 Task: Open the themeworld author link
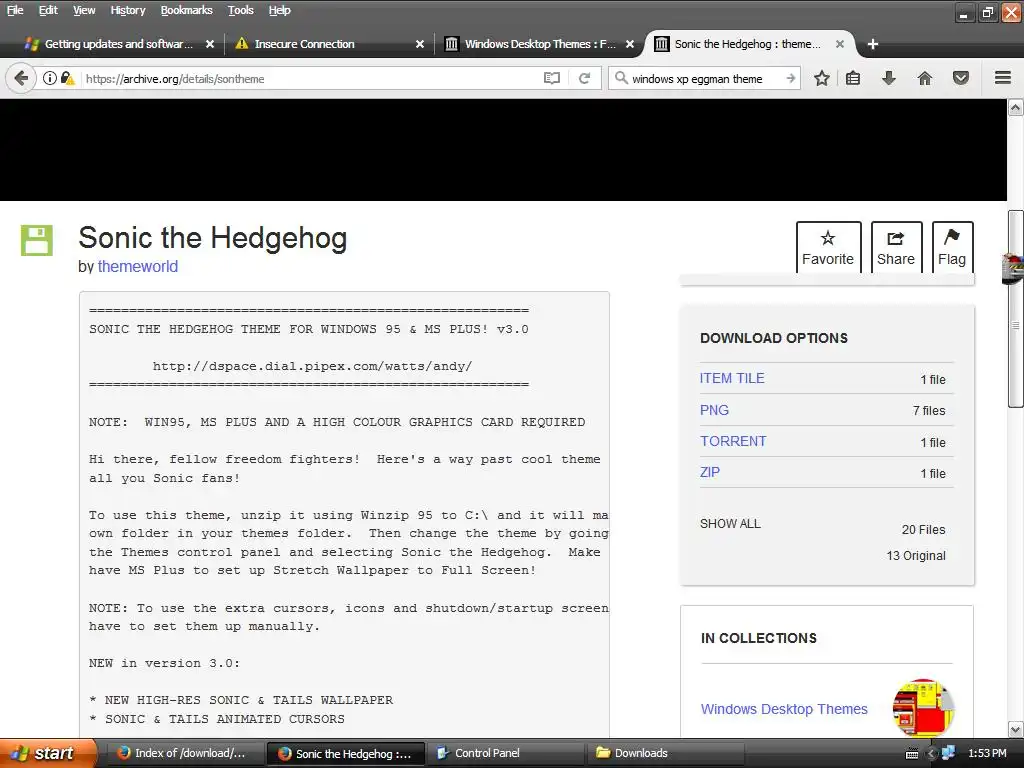138,266
